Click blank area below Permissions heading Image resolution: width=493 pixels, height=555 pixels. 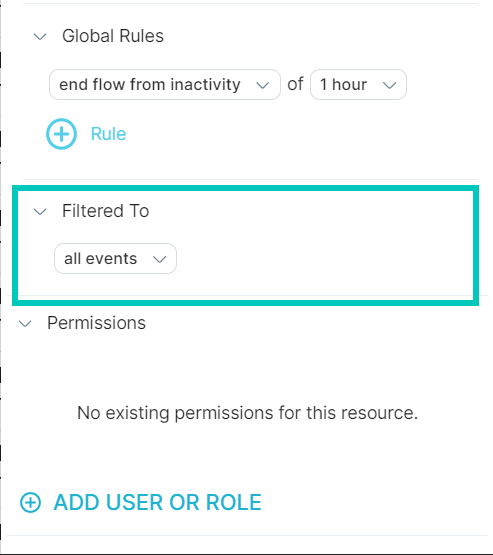pyautogui.click(x=247, y=368)
